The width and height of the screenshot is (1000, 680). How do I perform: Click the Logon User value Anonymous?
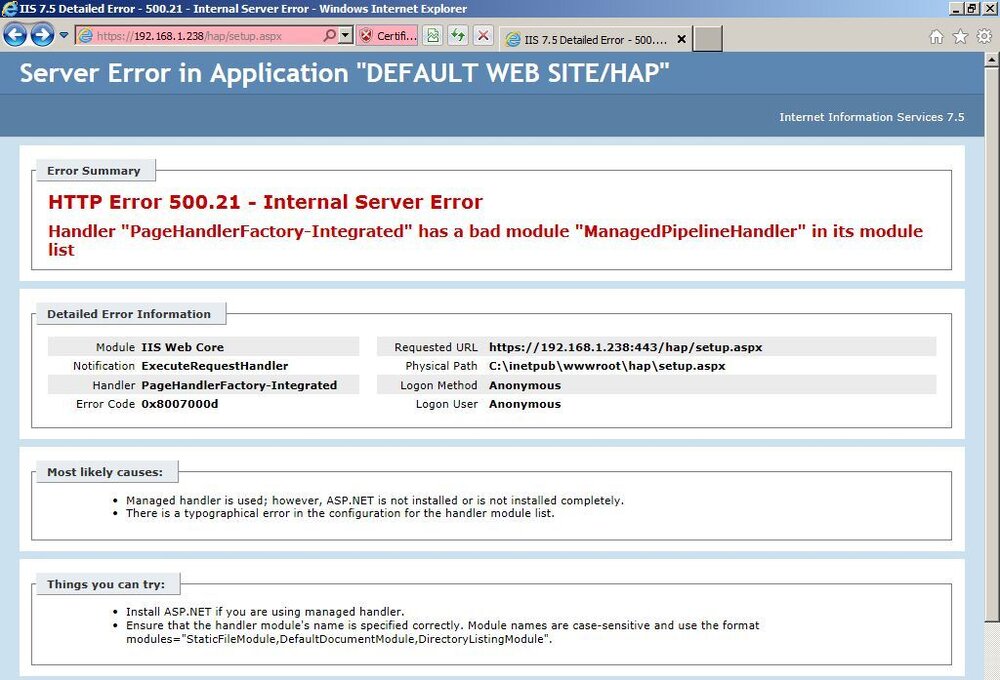pos(525,404)
